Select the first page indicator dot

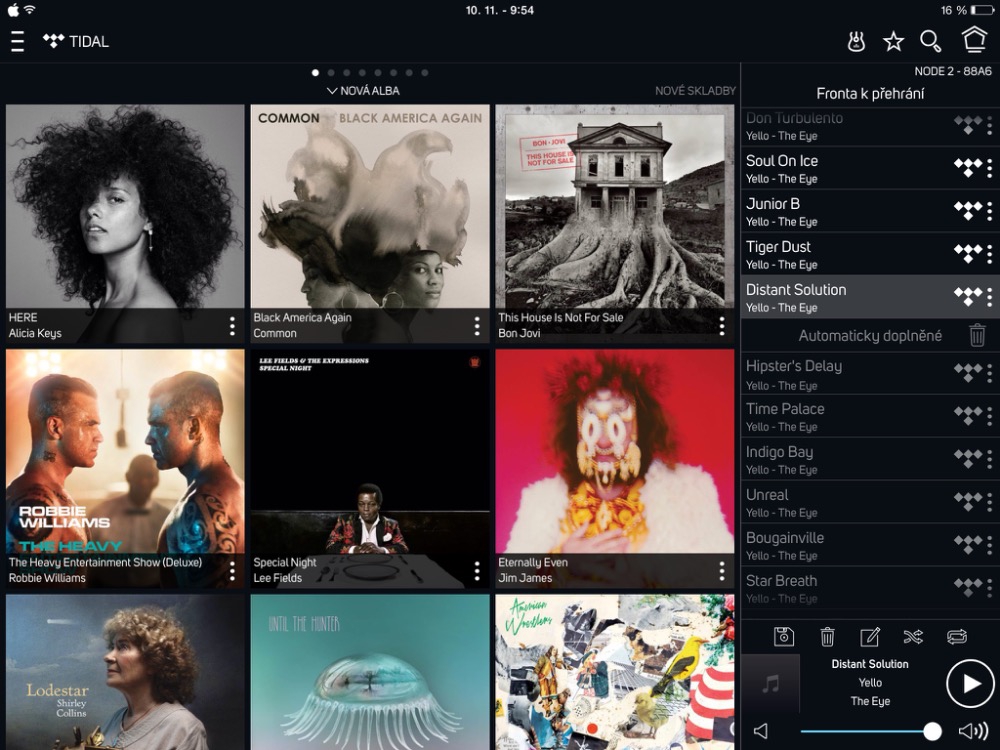click(315, 73)
